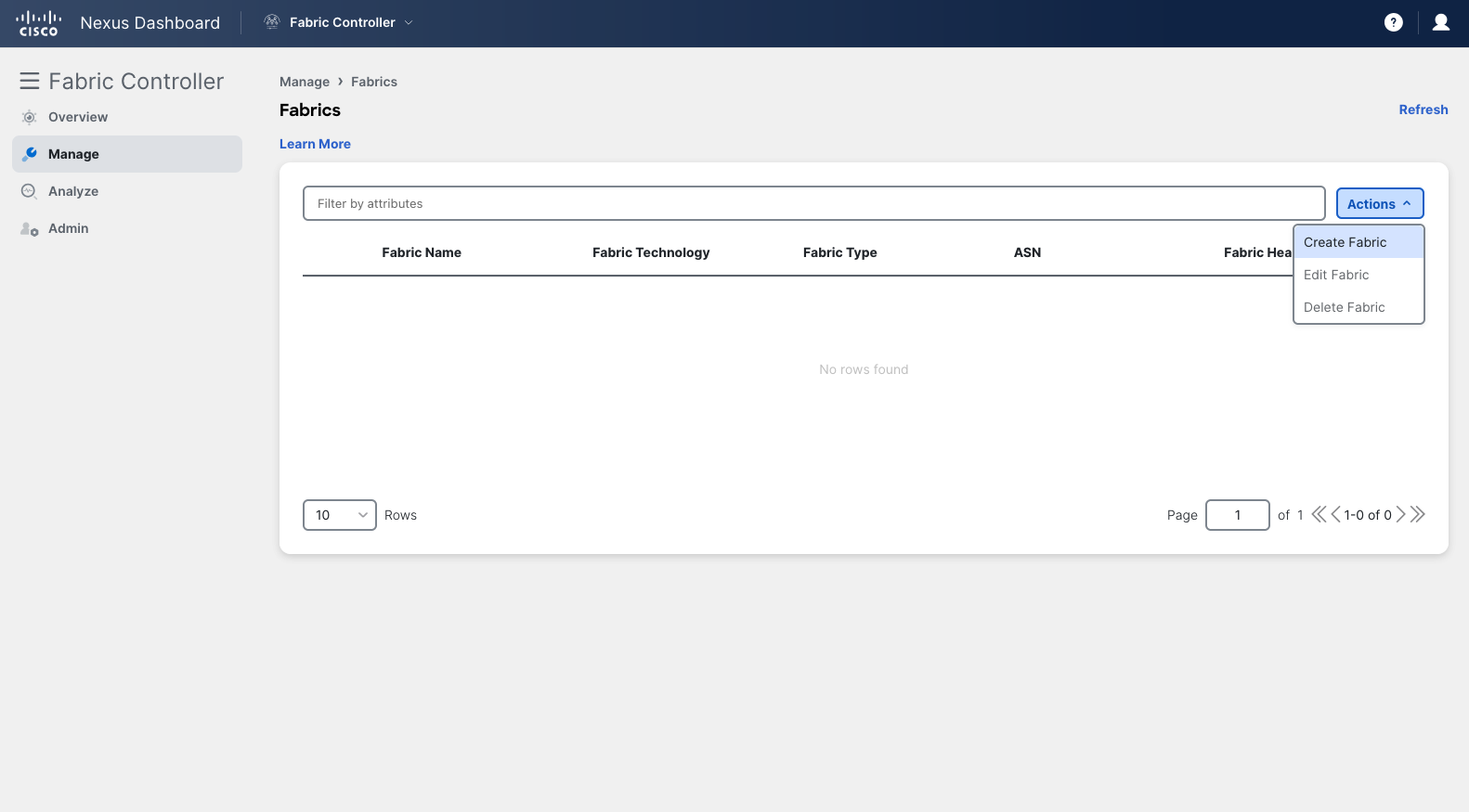Click the 1-0 of 0 pagination count

coord(1368,515)
